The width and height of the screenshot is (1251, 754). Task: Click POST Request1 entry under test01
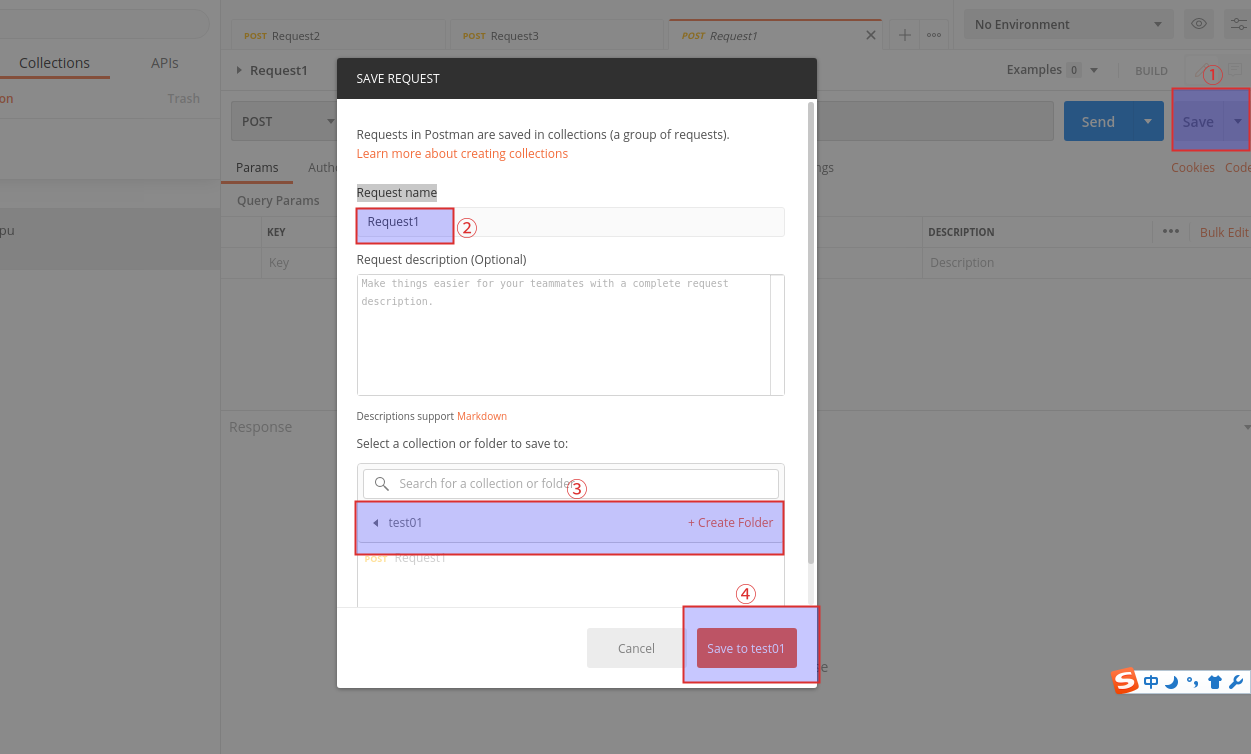tap(405, 558)
